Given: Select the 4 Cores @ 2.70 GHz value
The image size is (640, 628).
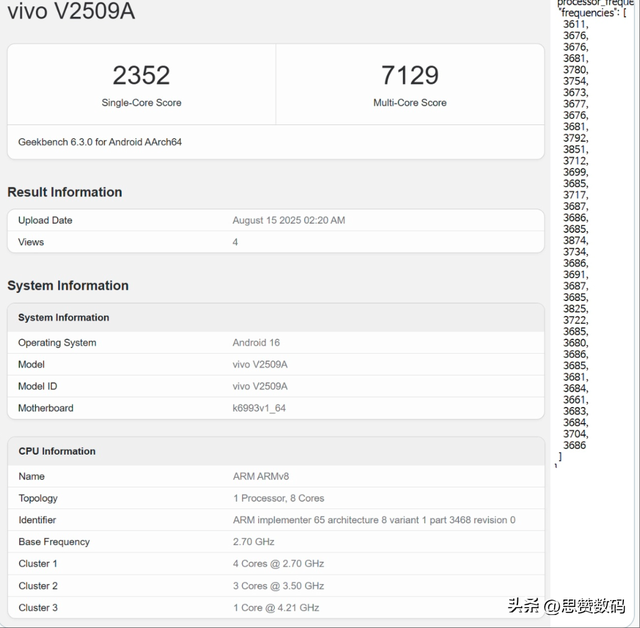Looking at the screenshot, I should [x=278, y=564].
